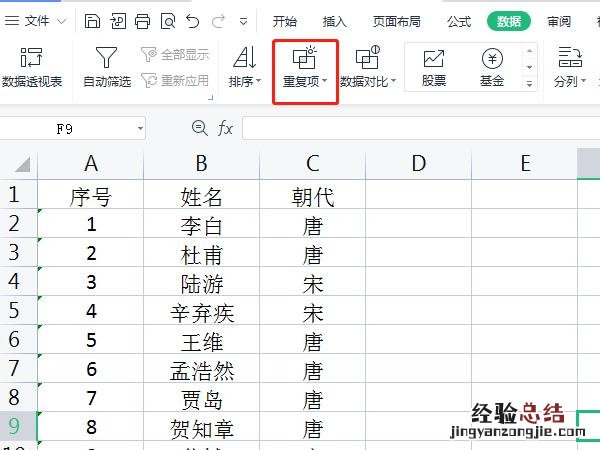Open the 排序 sort dropdown
The height and width of the screenshot is (450, 600).
coord(245,67)
